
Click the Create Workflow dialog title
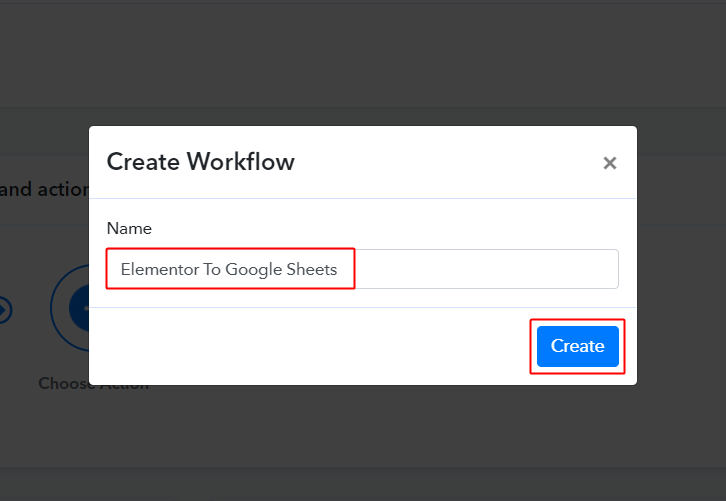point(200,162)
